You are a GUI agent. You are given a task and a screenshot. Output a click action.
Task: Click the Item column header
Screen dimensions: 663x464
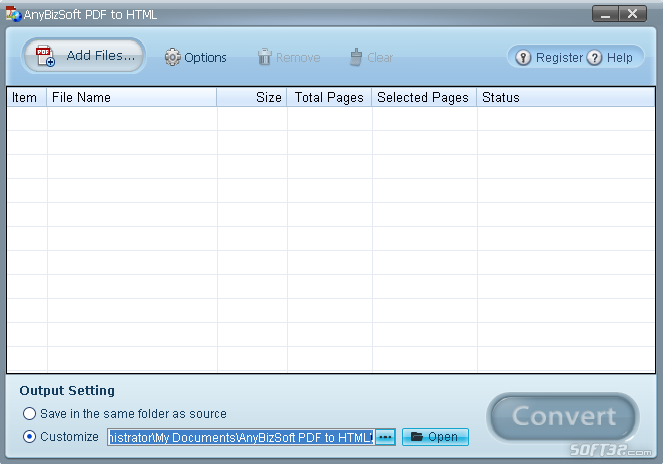tap(27, 98)
